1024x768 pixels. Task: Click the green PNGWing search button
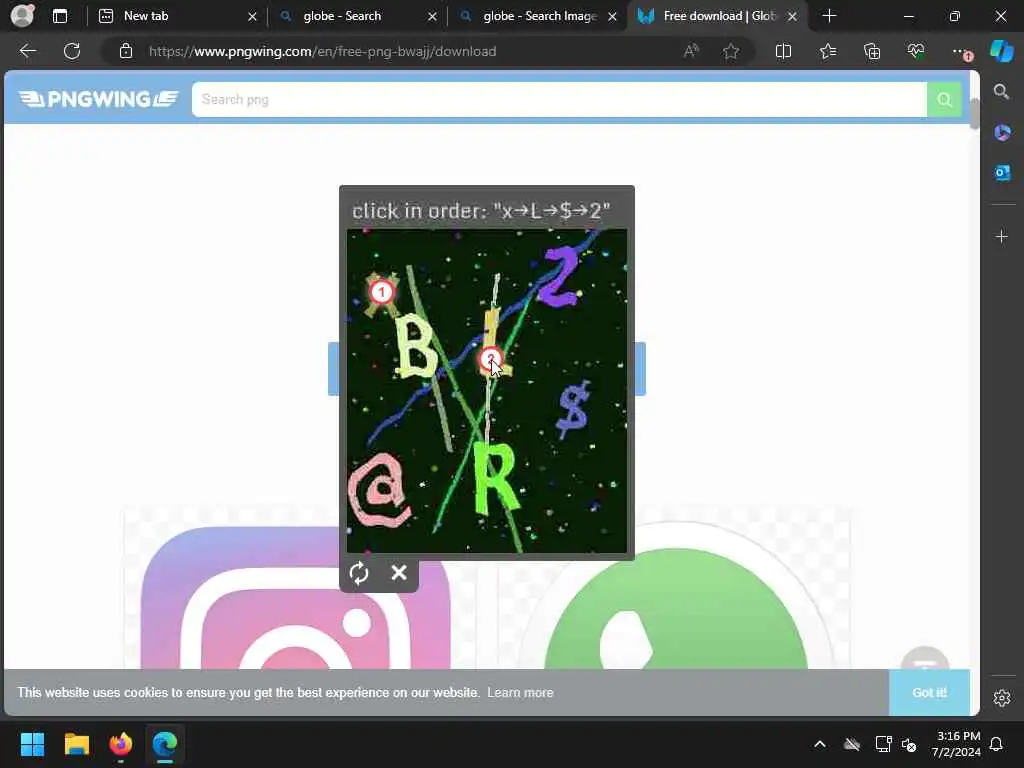[x=944, y=99]
